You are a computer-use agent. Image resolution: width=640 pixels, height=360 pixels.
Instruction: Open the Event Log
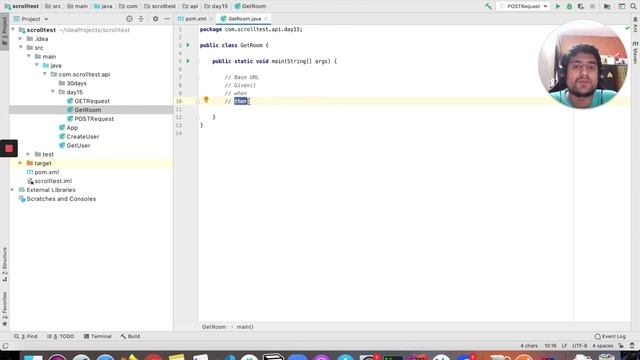pyautogui.click(x=610, y=336)
